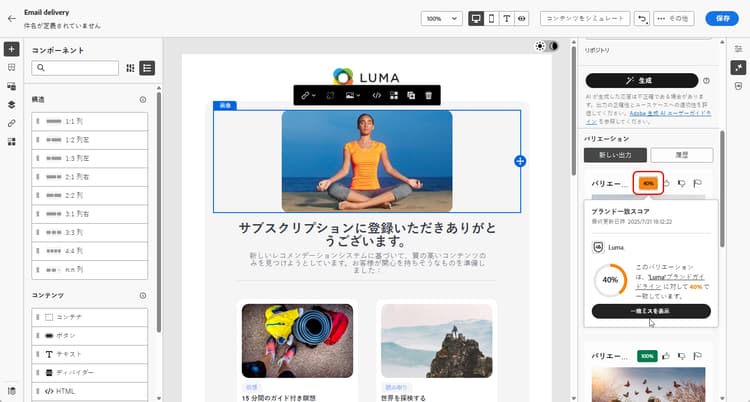Open the 100% zoom dropdown

(x=441, y=19)
